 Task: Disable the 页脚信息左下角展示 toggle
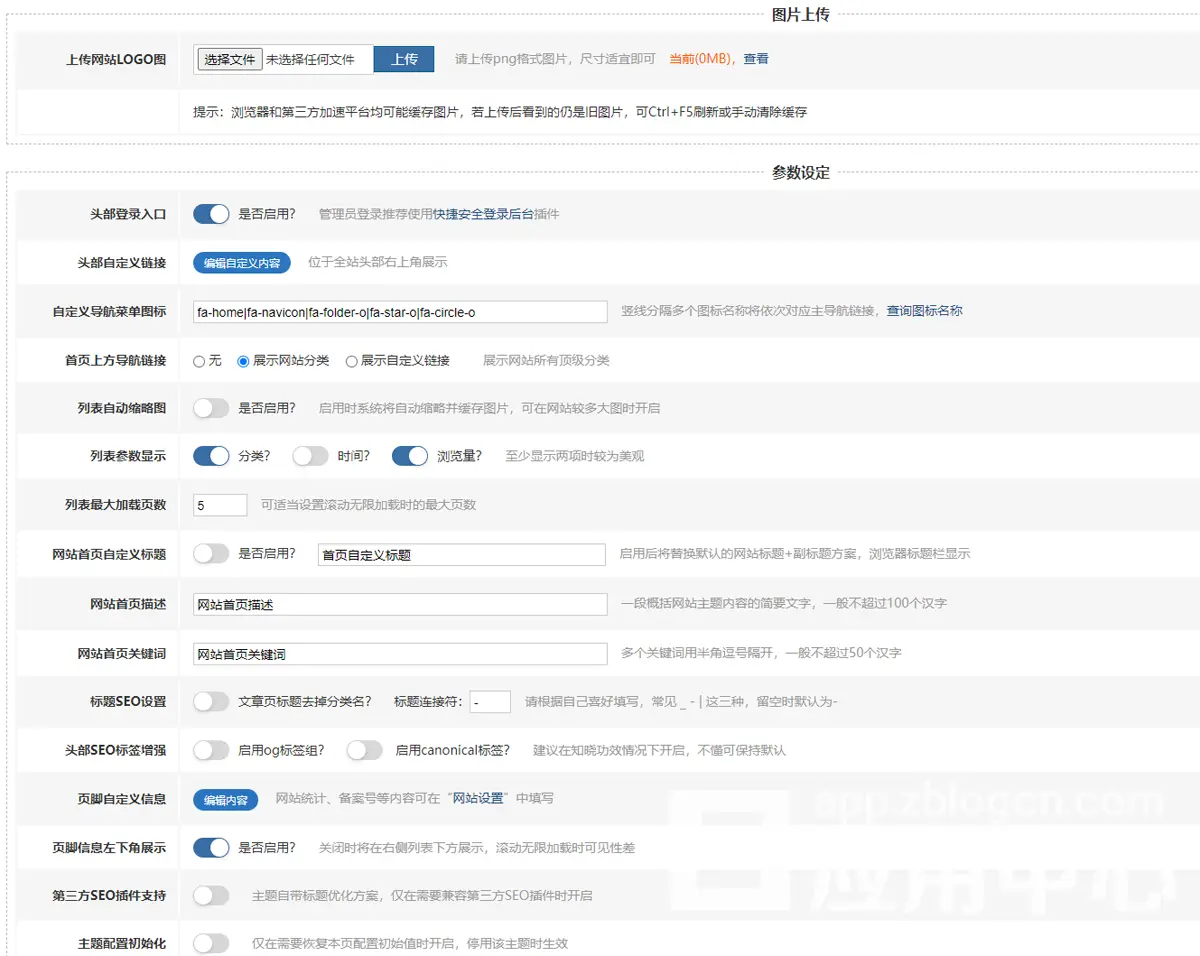[x=212, y=847]
